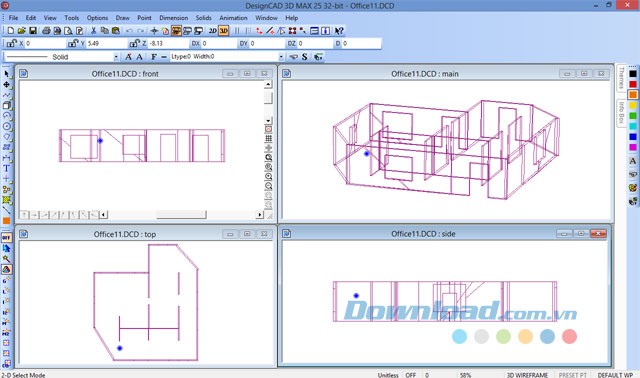Viewport: 640px width, 378px height.
Task: Toggle the highlighted snap icon in left toolbox
Action: 7,269
